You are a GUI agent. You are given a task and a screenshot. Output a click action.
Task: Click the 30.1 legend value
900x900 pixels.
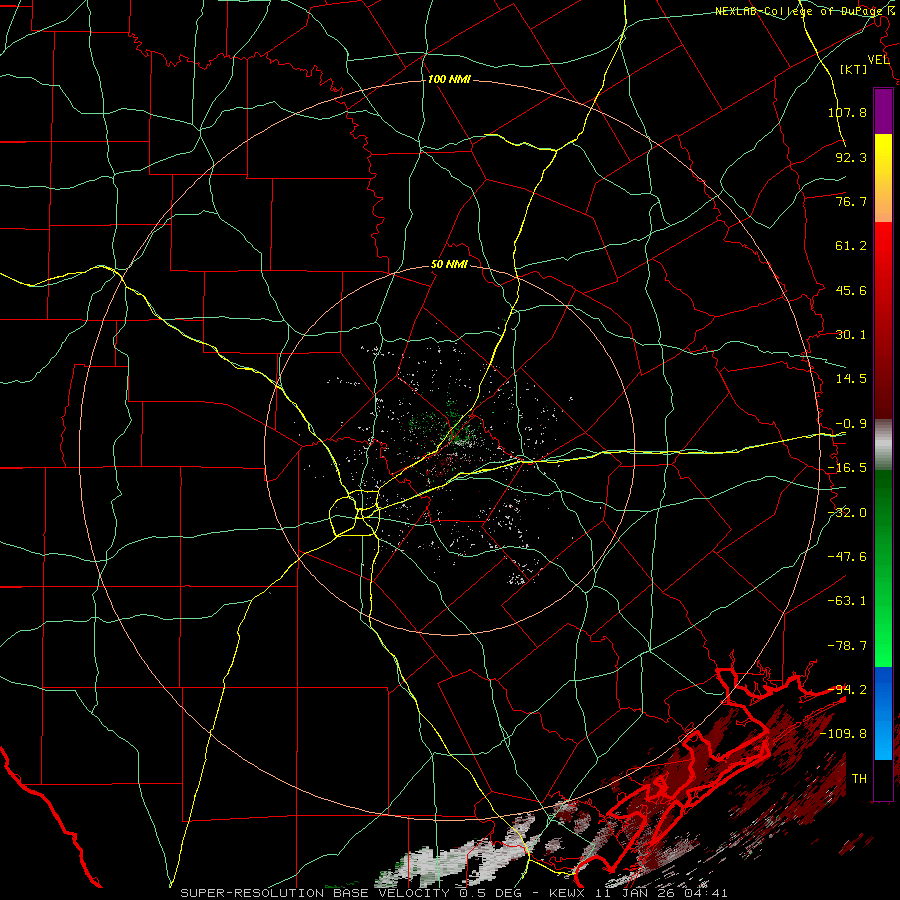click(851, 335)
